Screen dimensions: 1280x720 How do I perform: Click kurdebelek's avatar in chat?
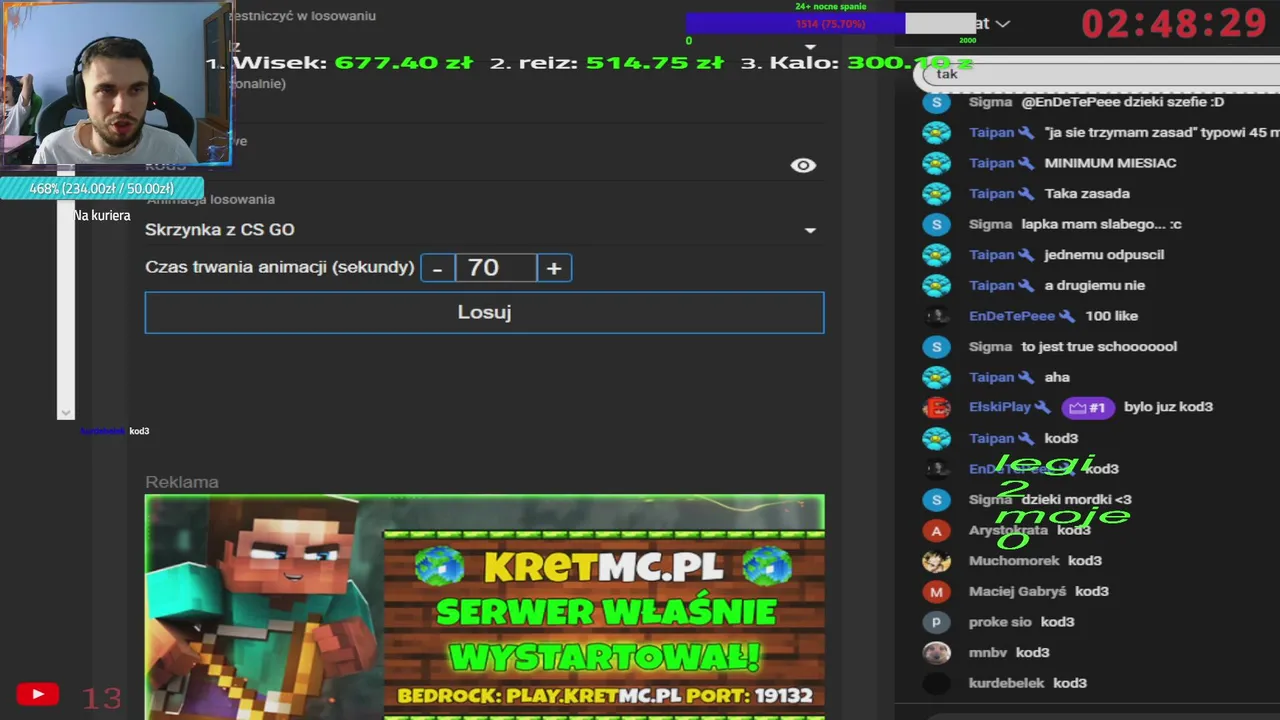click(x=936, y=684)
